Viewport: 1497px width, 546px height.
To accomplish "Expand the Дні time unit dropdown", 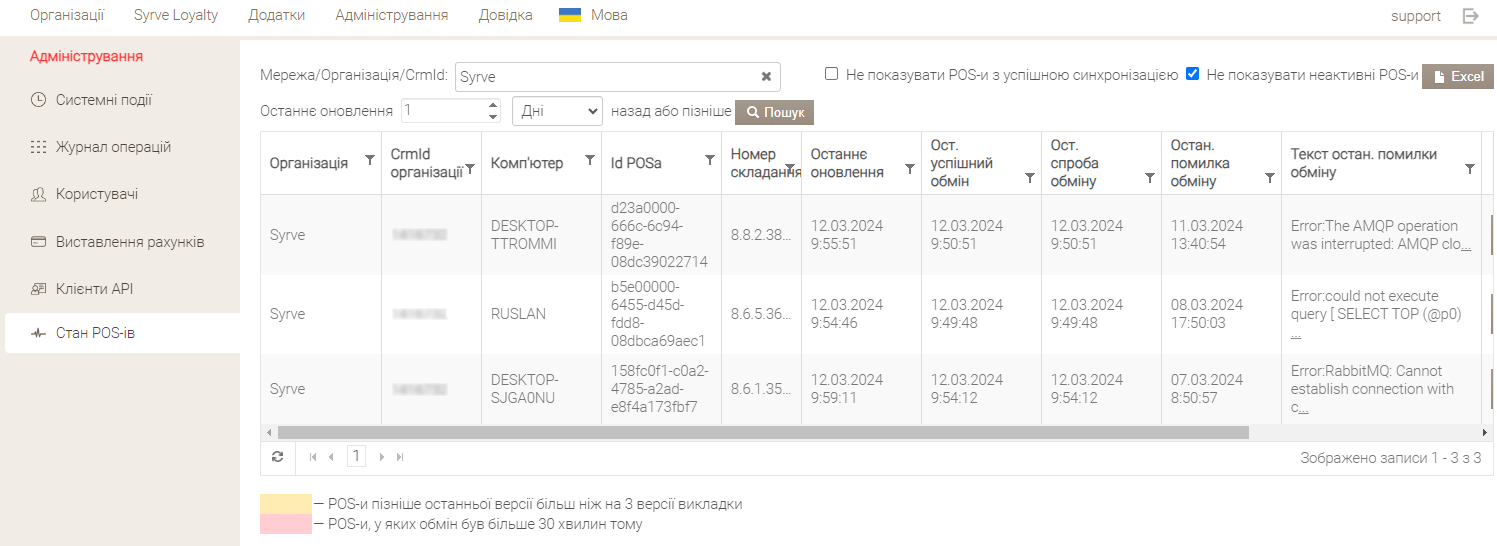I will 557,111.
